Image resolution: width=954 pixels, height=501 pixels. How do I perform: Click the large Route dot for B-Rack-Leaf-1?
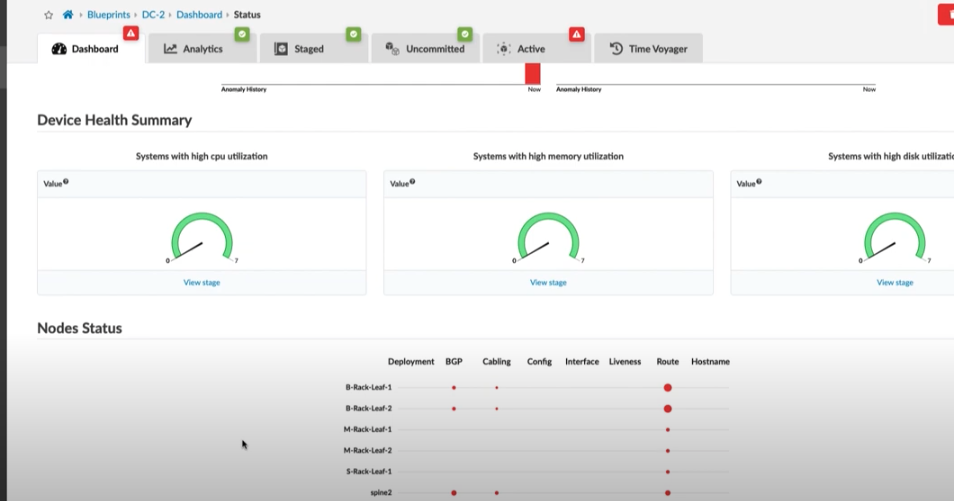coord(667,388)
